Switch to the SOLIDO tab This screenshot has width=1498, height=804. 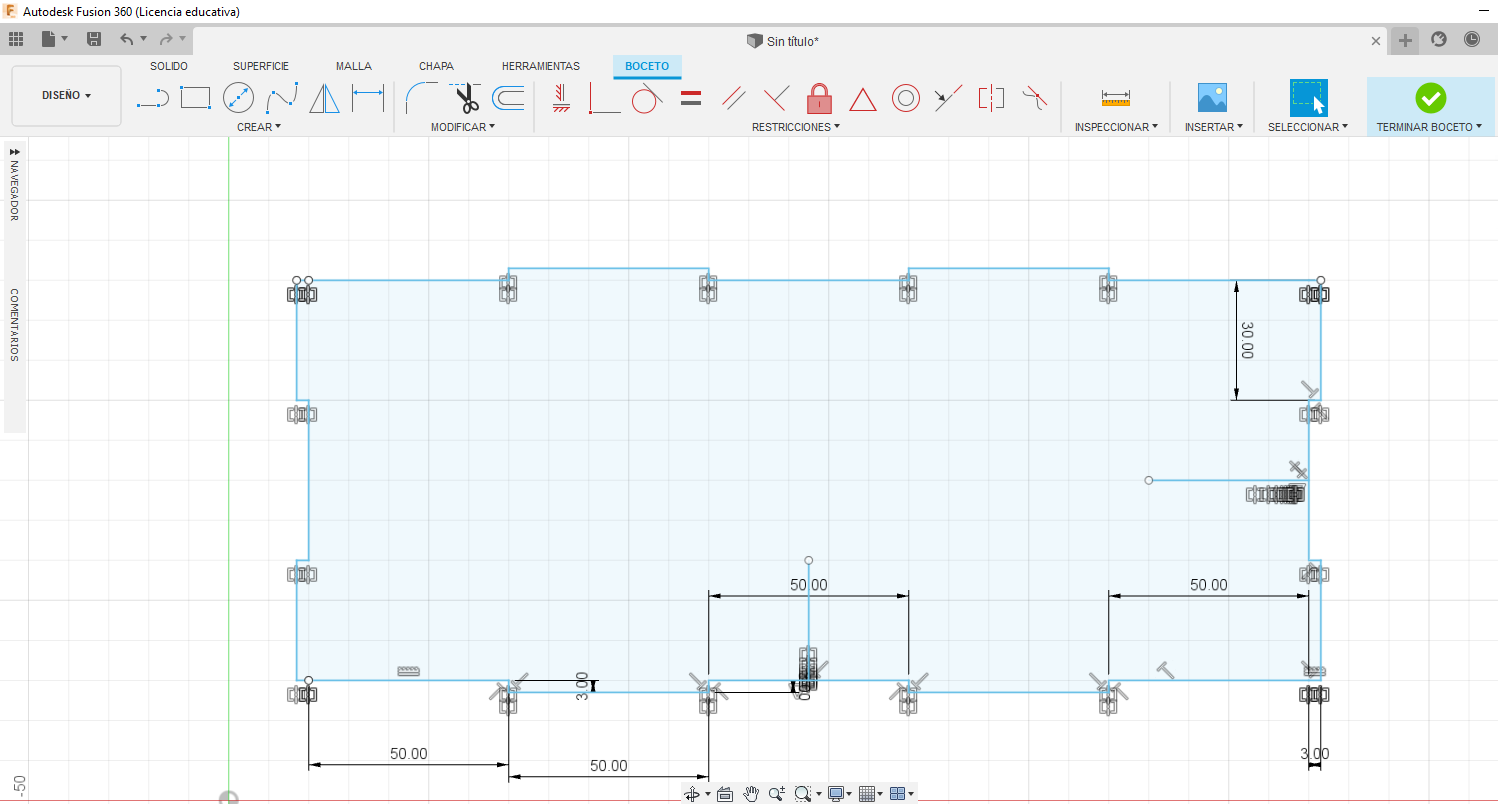tap(169, 66)
